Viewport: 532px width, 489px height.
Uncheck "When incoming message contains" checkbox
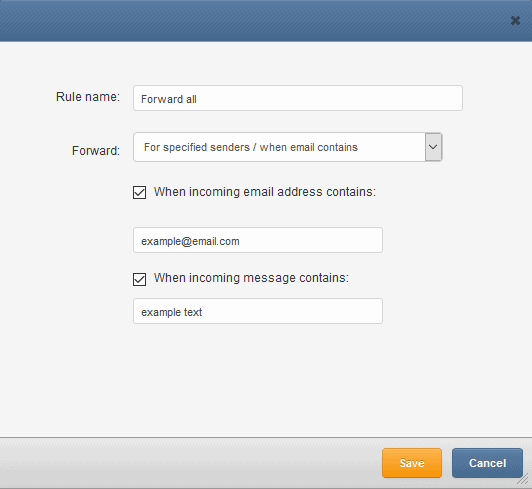[x=139, y=279]
